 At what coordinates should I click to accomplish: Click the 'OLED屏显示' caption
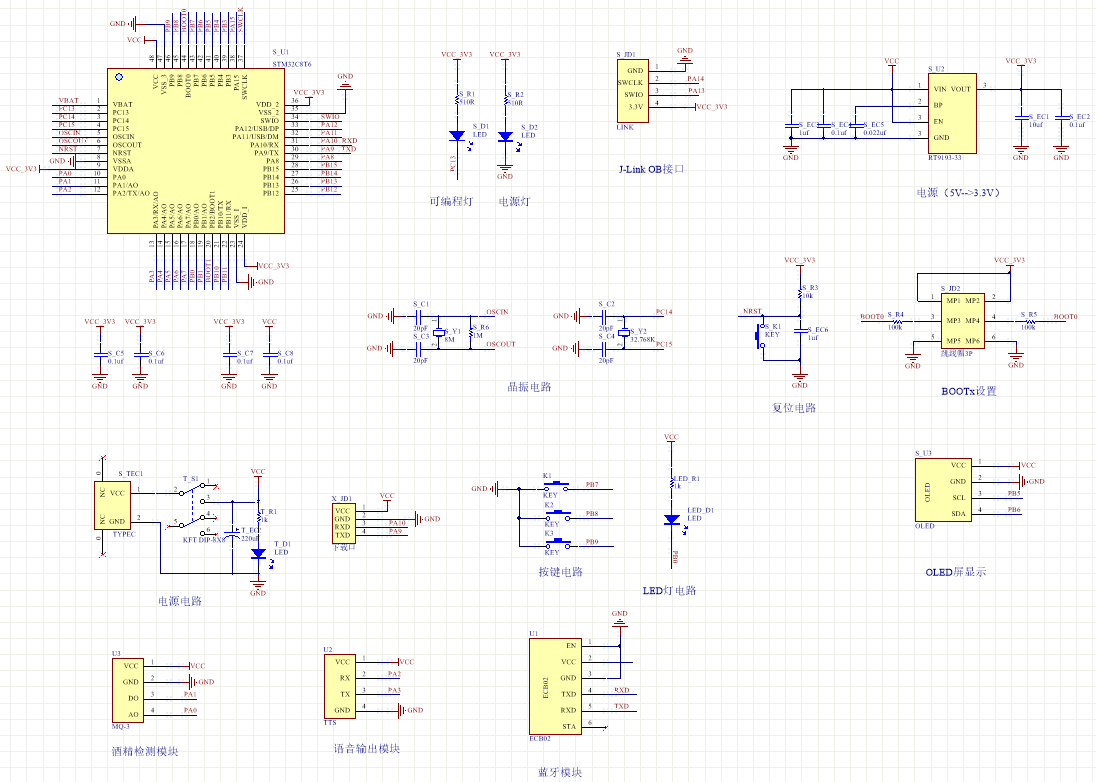pyautogui.click(x=956, y=572)
